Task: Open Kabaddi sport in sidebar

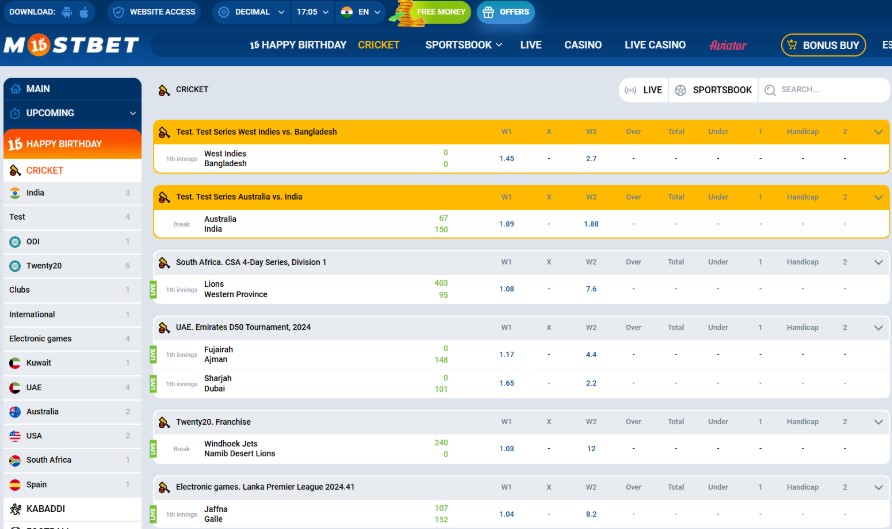Action: pos(72,509)
